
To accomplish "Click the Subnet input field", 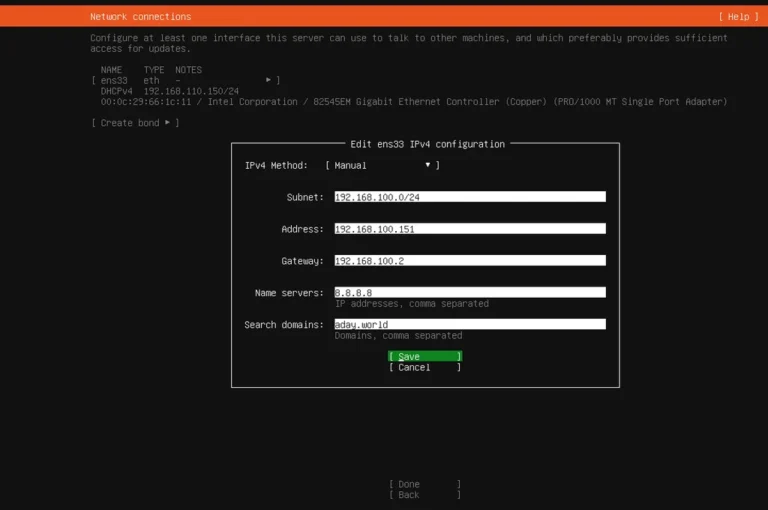I will 469,197.
